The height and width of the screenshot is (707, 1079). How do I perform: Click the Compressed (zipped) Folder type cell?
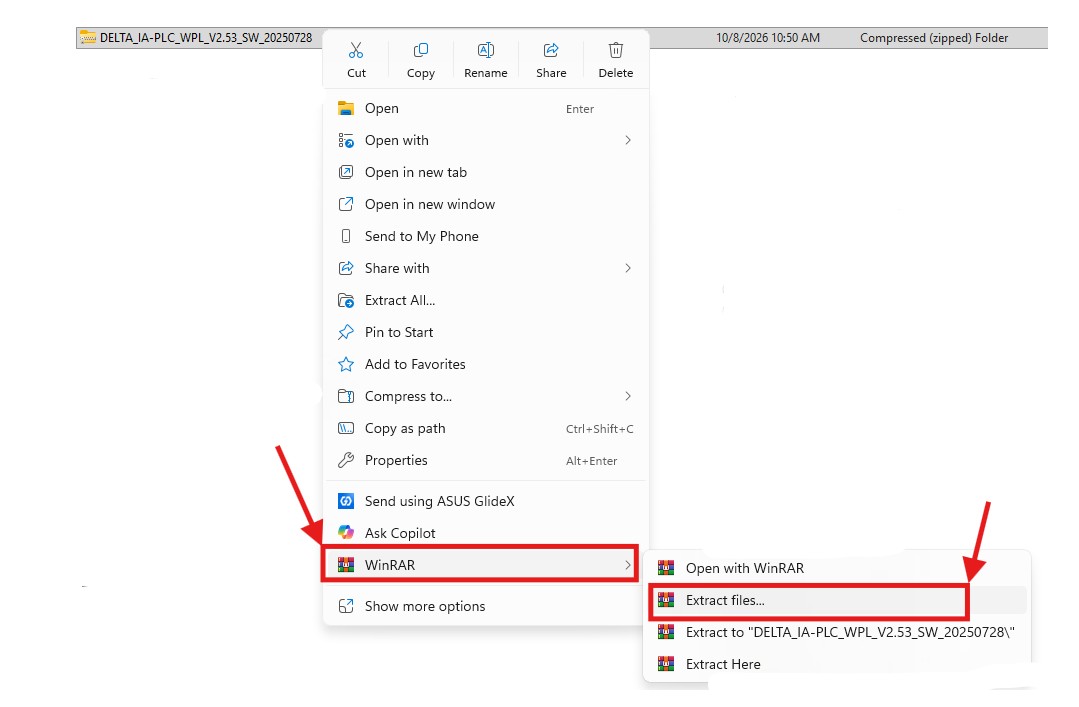click(x=934, y=38)
